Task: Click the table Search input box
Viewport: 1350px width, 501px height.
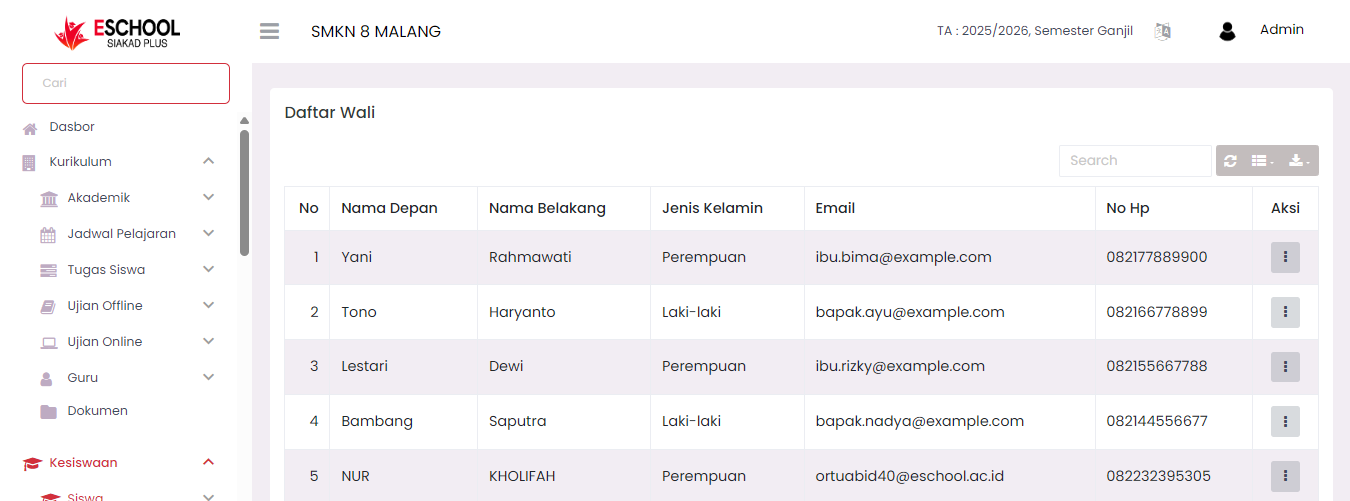Action: click(1135, 161)
